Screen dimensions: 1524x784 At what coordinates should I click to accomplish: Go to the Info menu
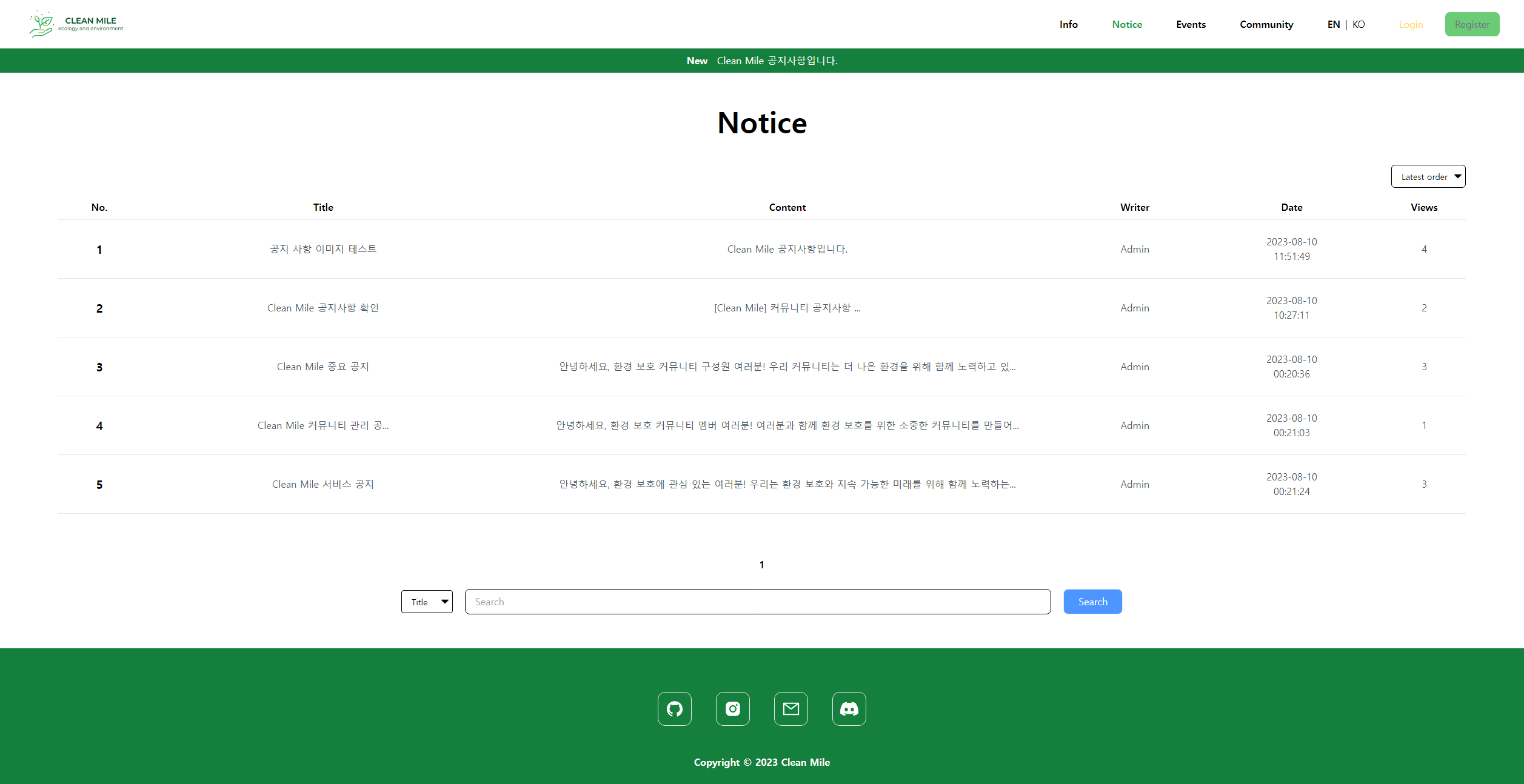pos(1069,24)
